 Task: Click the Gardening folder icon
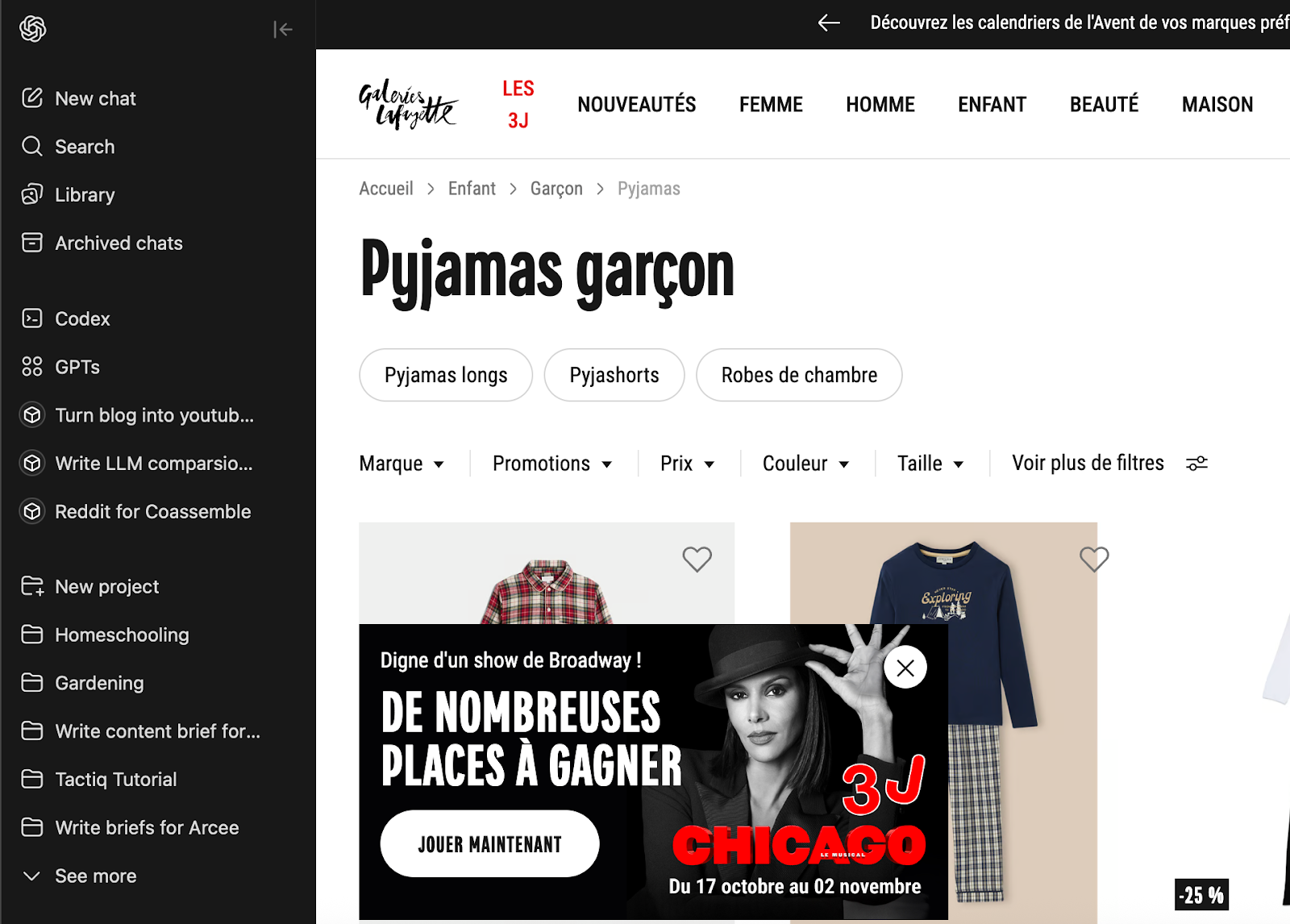32,683
